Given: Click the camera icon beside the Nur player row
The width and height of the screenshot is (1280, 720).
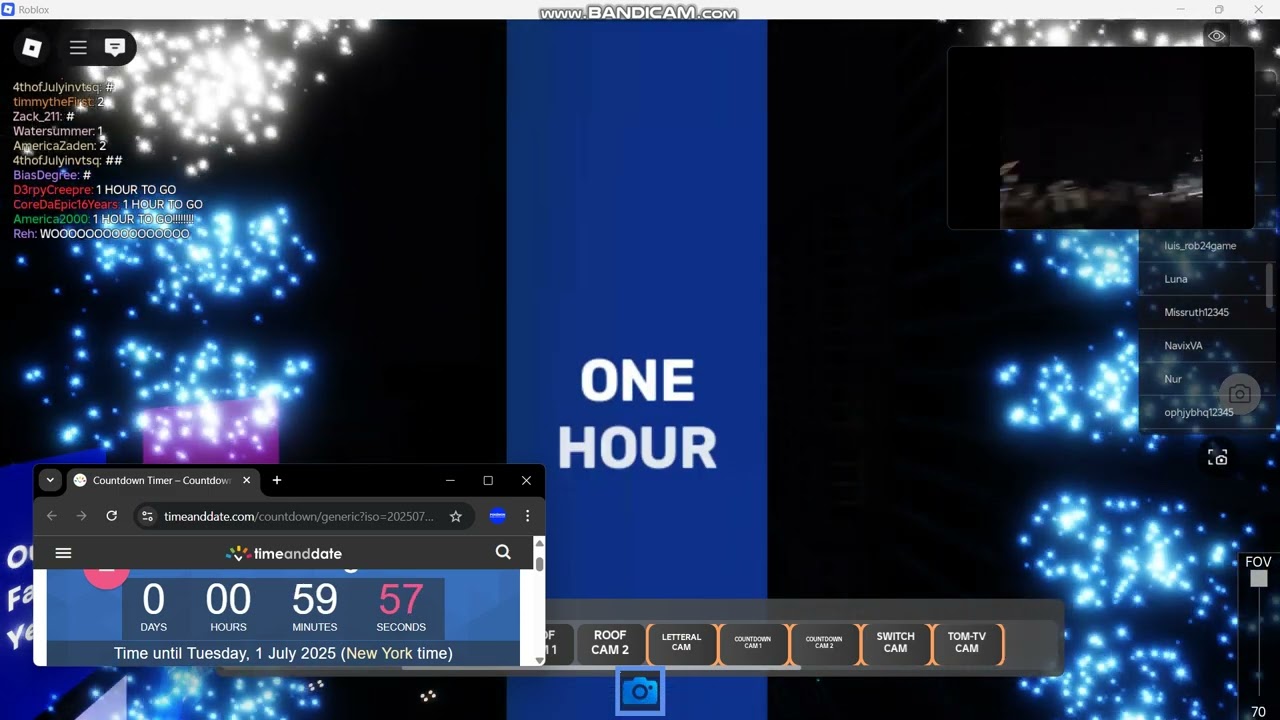Looking at the screenshot, I should (x=1239, y=393).
